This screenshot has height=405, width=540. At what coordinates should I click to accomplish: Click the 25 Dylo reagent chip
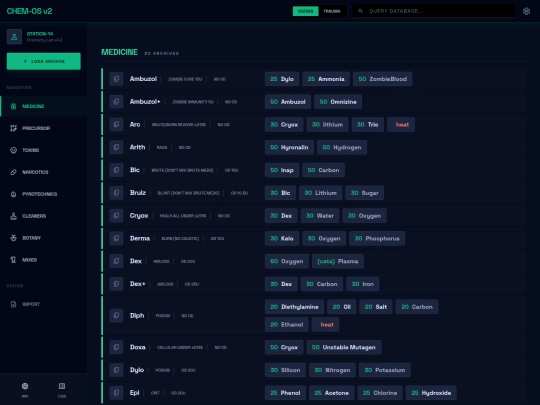coord(282,79)
